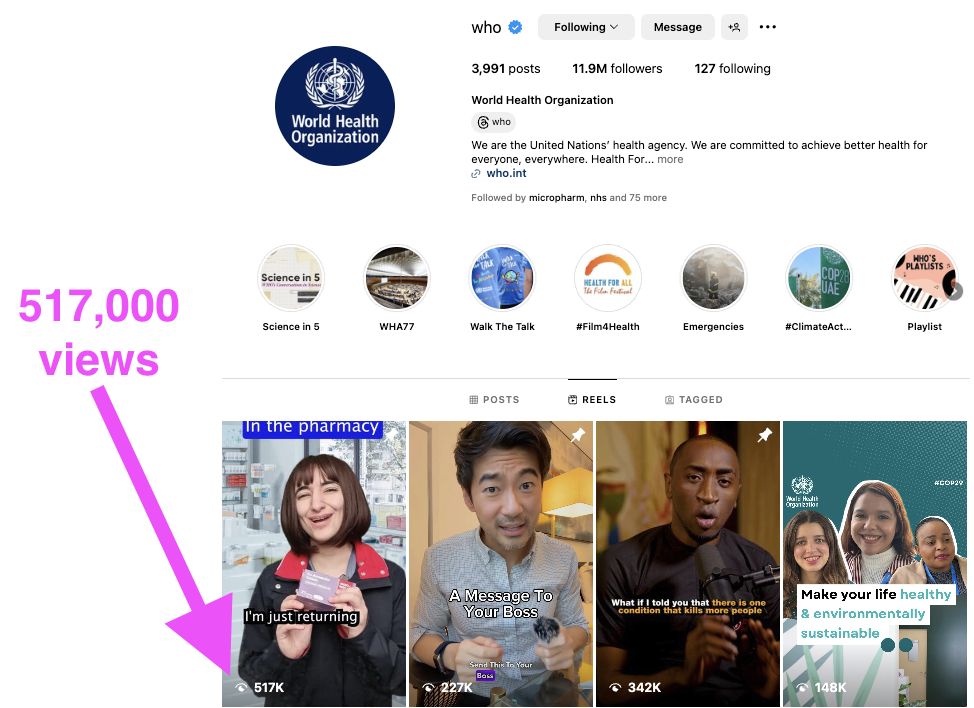The width and height of the screenshot is (974, 708).
Task: Click the @who Threads badge below the name
Action: (493, 121)
